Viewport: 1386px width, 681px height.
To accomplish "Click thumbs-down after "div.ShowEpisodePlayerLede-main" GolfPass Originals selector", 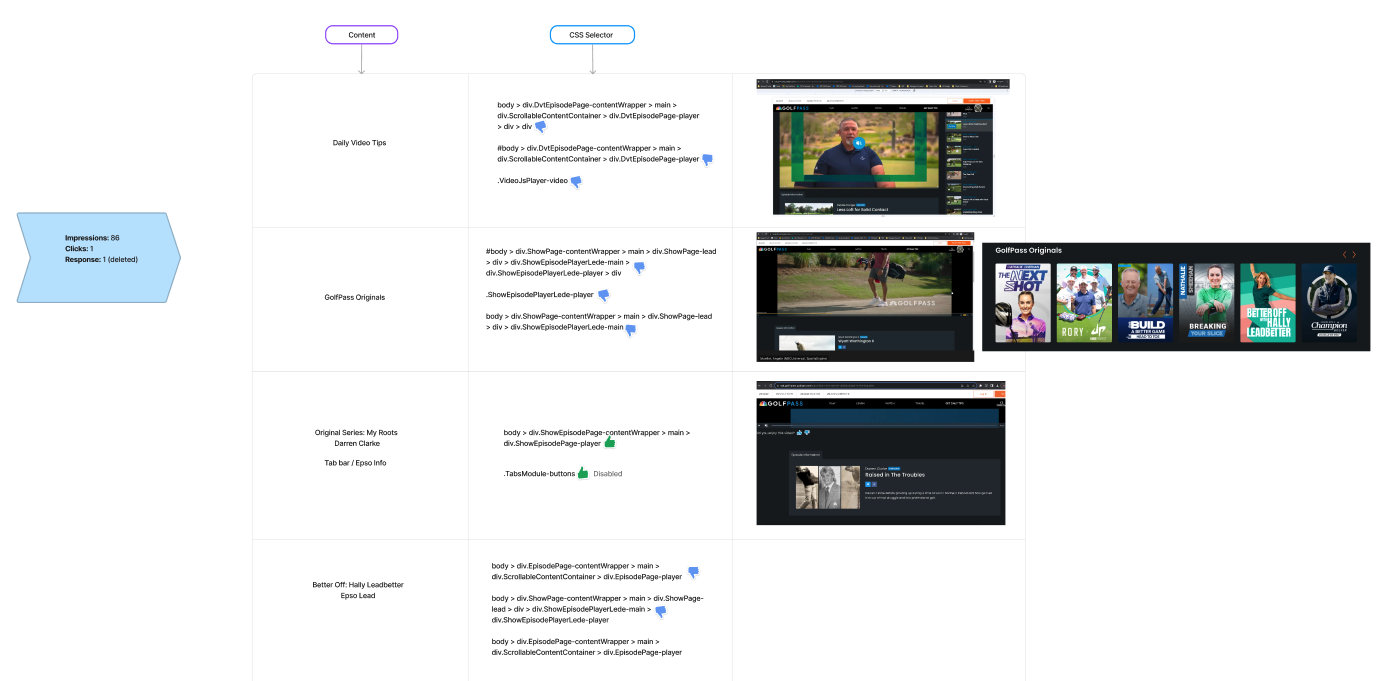I will [631, 329].
